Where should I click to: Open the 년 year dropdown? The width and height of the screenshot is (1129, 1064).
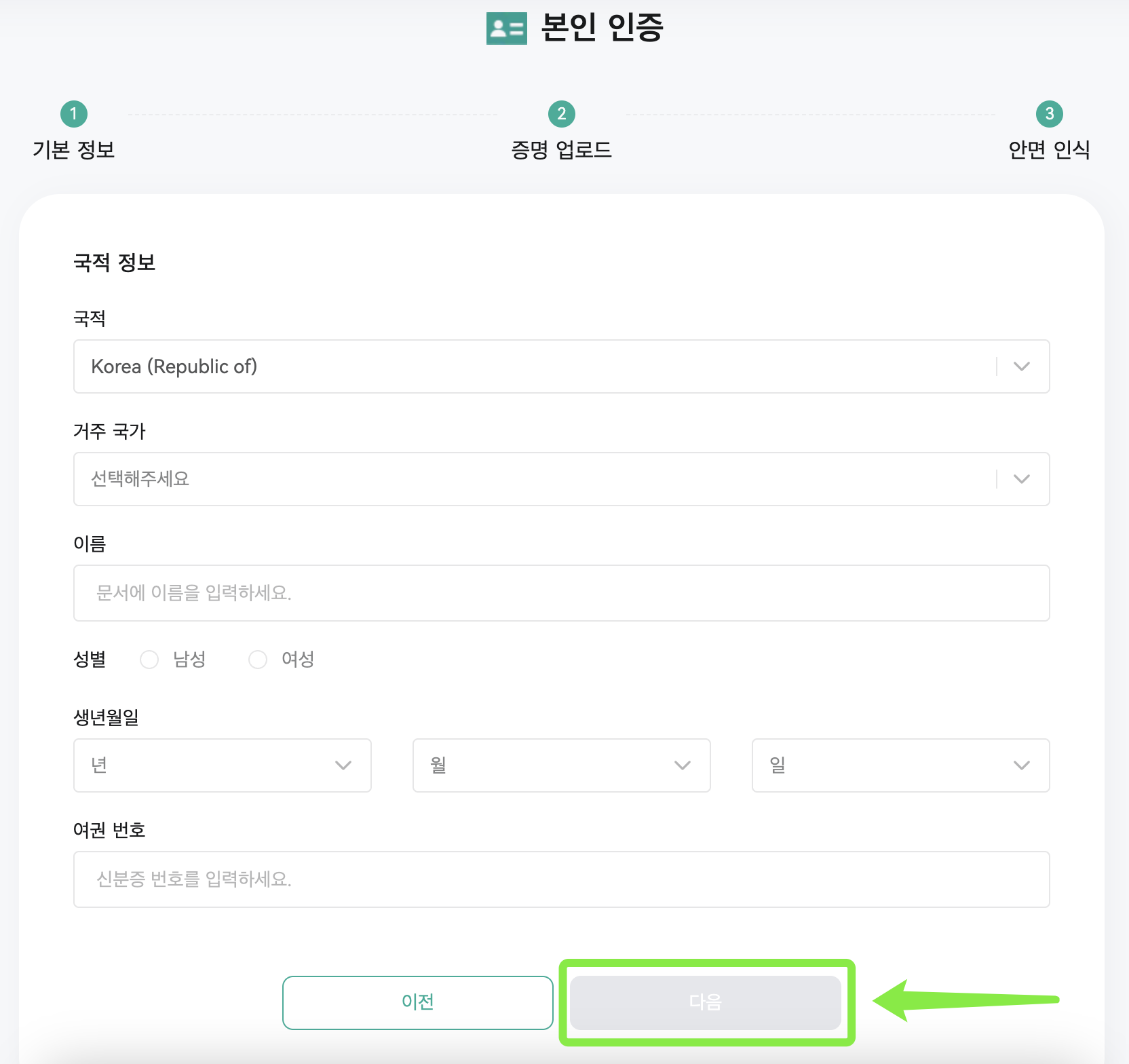(223, 765)
